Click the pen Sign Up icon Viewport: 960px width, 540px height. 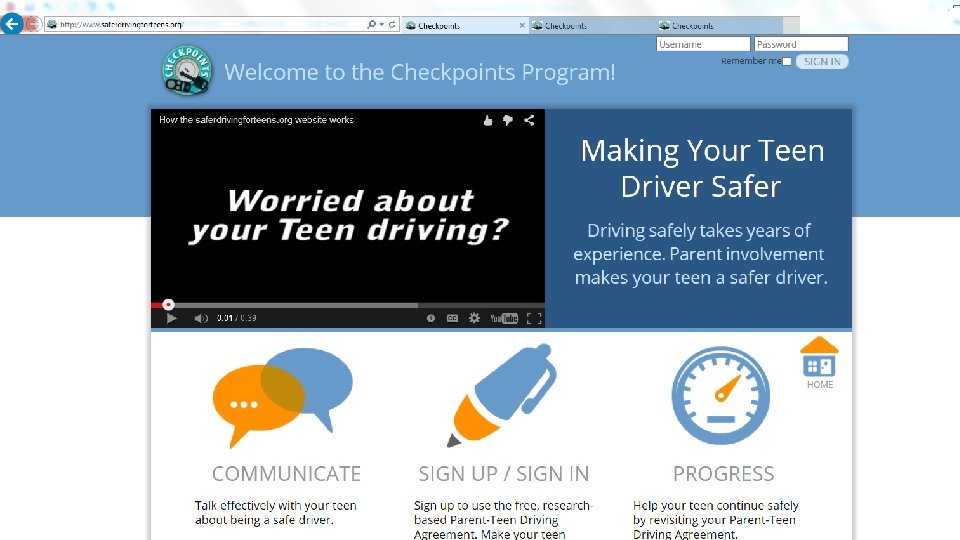(x=503, y=396)
